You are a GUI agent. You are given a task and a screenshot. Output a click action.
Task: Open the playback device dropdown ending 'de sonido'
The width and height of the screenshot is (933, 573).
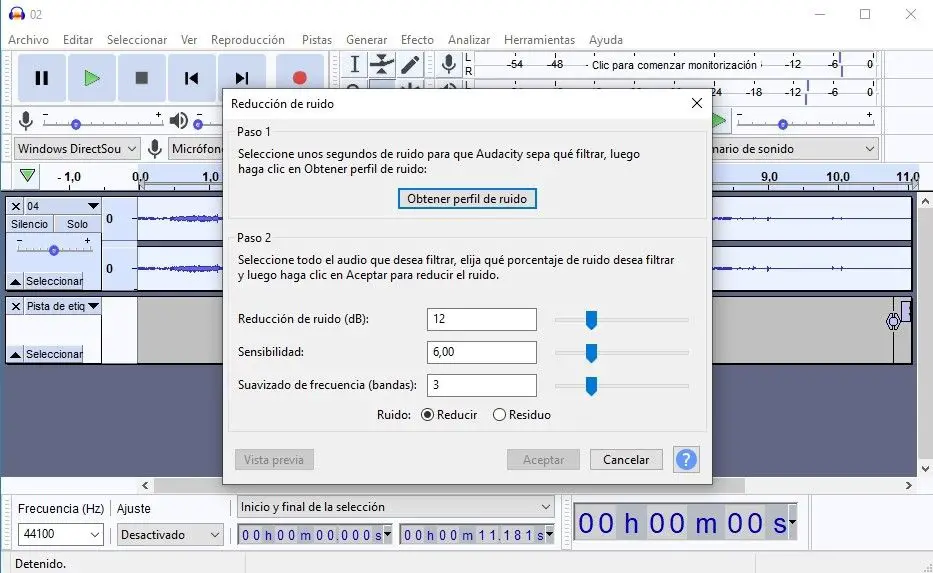[x=796, y=149]
